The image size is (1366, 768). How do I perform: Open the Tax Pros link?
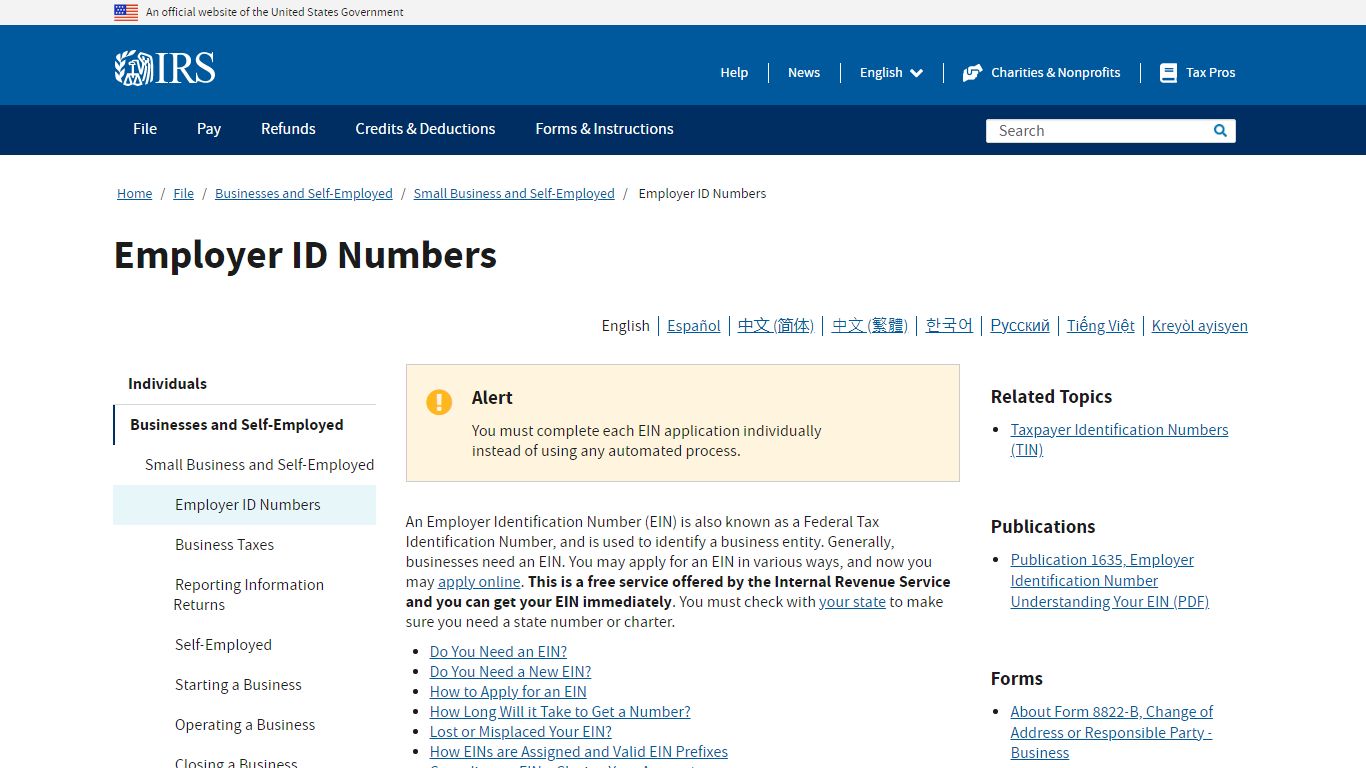pos(1210,73)
